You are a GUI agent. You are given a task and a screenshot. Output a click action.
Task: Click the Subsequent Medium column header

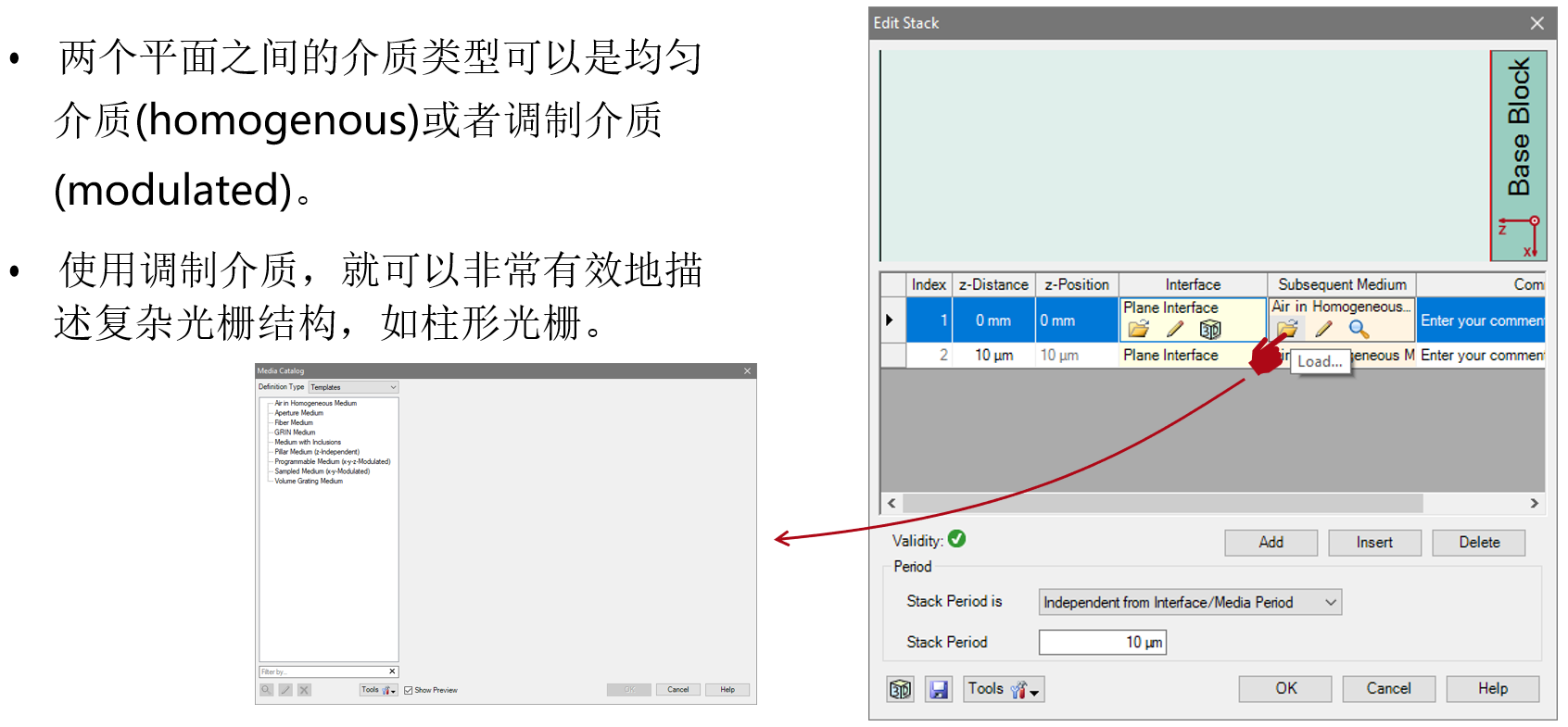pos(1342,284)
